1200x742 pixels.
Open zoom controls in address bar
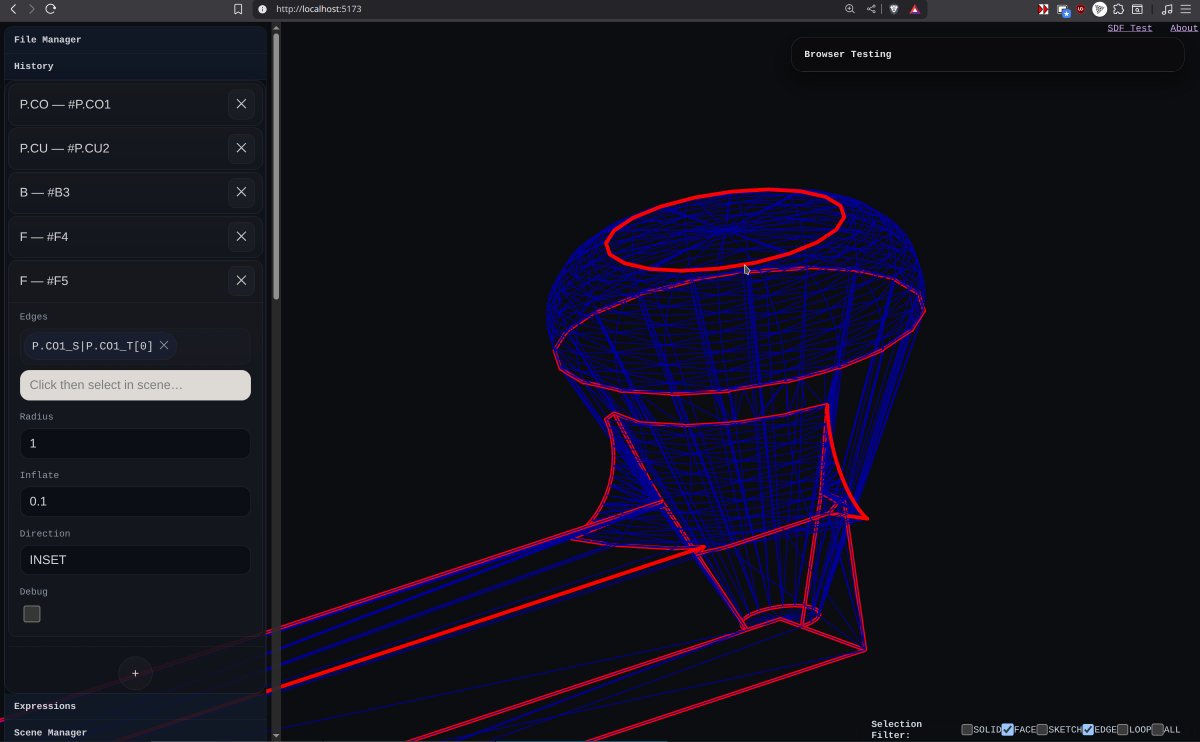click(x=850, y=9)
